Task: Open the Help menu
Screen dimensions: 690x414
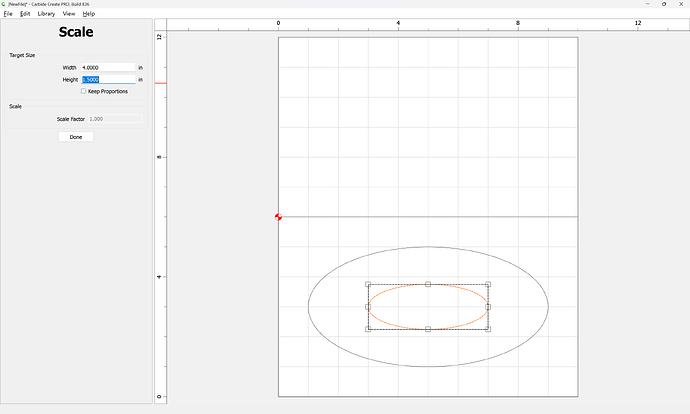Action: 89,14
